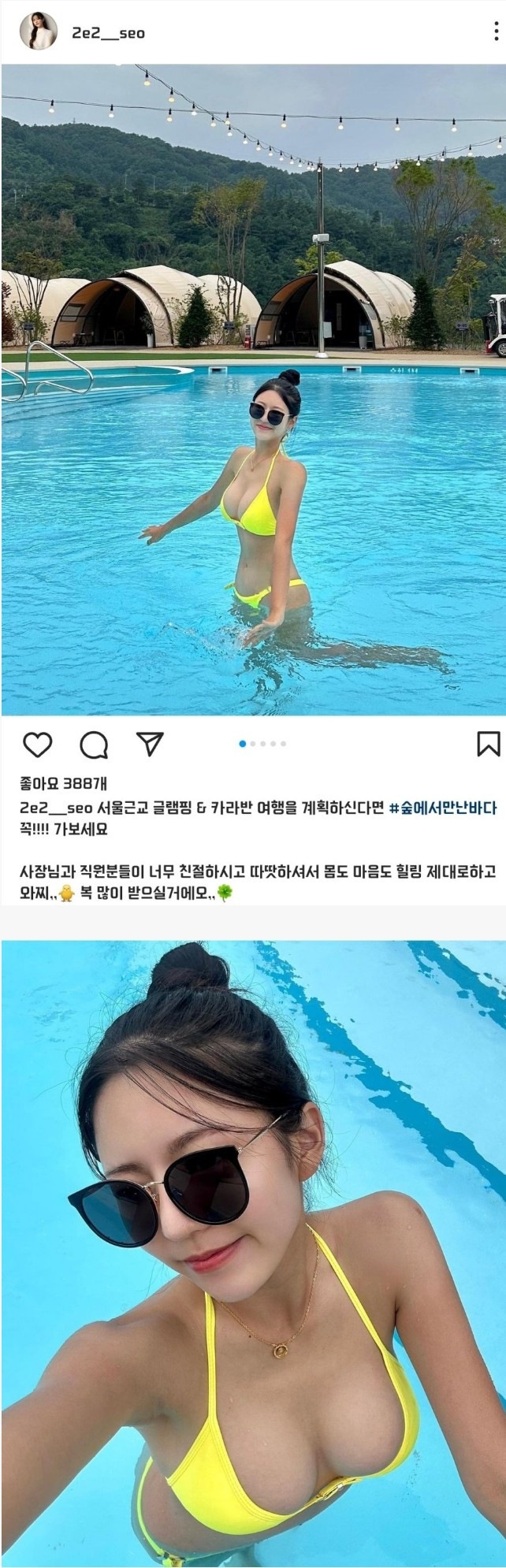The width and height of the screenshot is (506, 1568).
Task: Select the second carousel indicator dot
Action: point(253,743)
